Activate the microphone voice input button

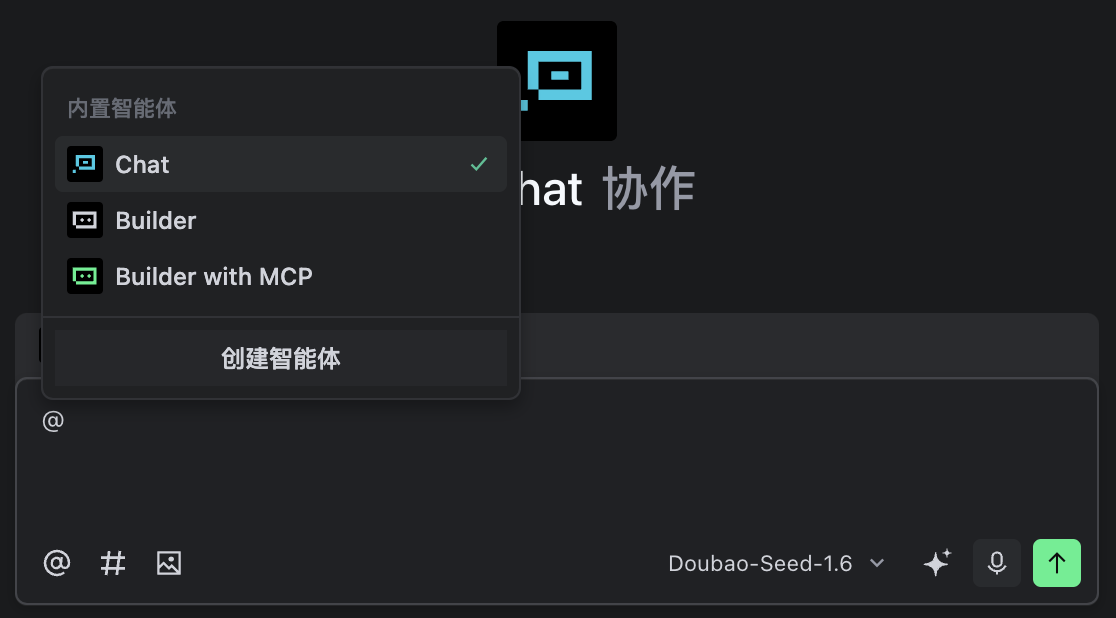click(997, 563)
